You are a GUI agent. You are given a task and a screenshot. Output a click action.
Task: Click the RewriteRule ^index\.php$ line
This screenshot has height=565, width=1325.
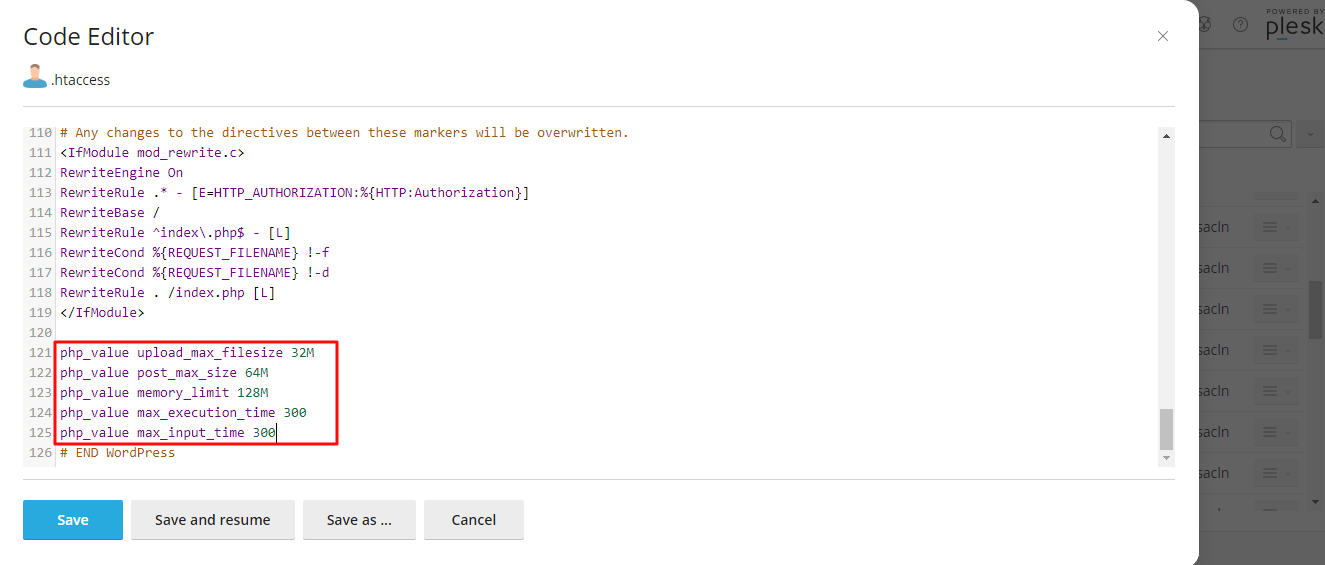[175, 233]
